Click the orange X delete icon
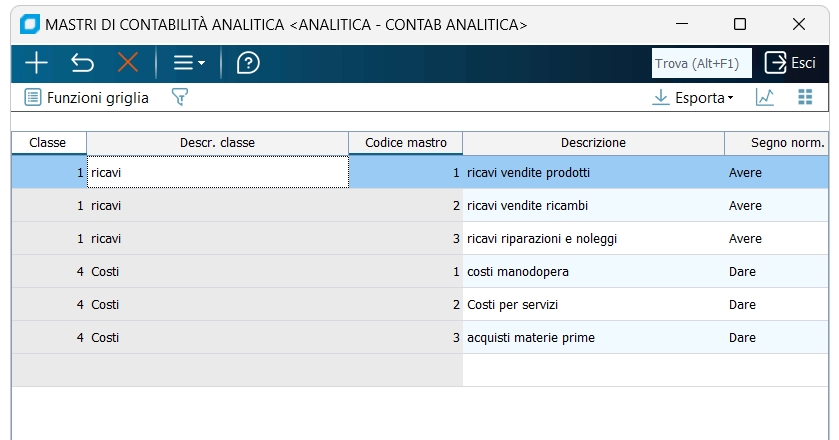 [x=128, y=63]
